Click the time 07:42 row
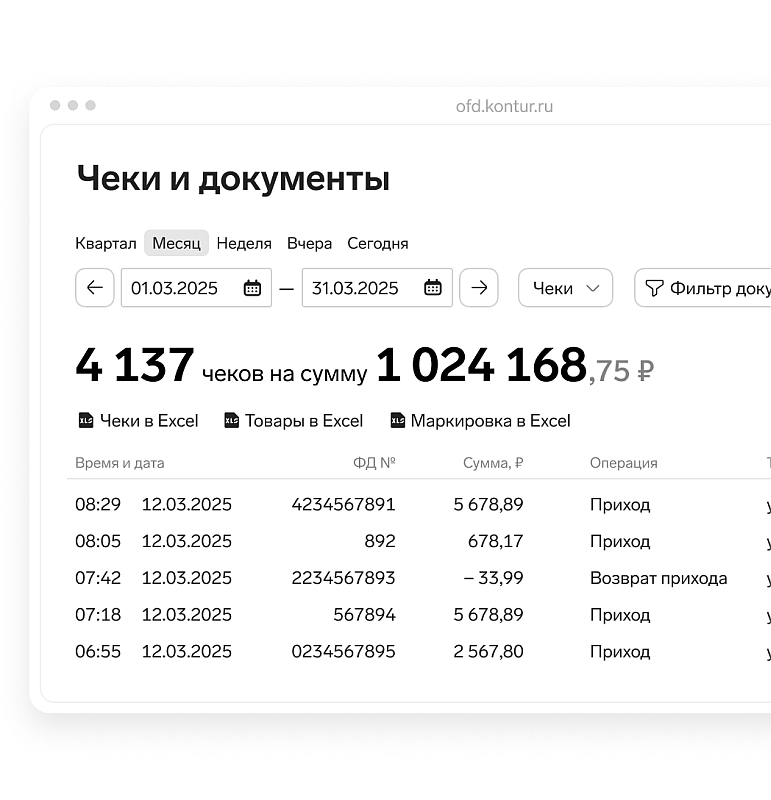This screenshot has width=771, height=800. [98, 578]
